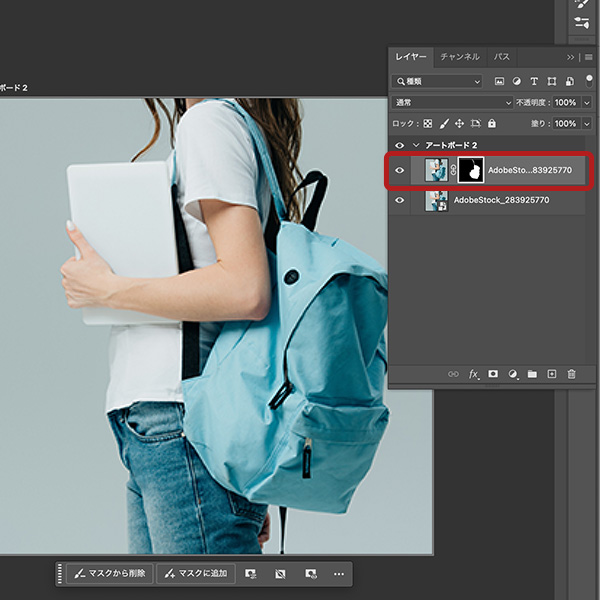Open the 不透明度 opacity dropdown arrow
This screenshot has width=600, height=600.
[x=585, y=102]
